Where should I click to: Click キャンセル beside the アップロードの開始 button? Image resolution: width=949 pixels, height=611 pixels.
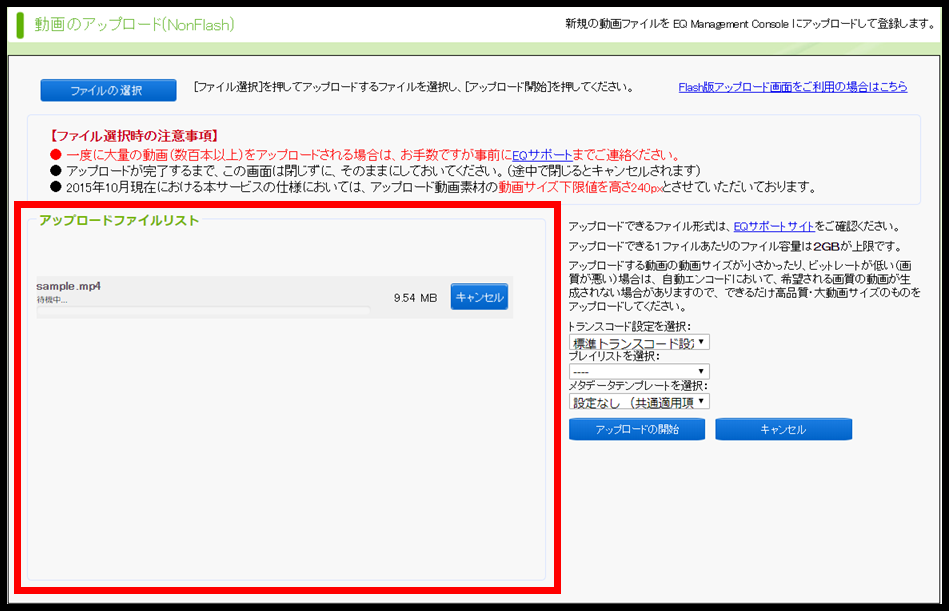click(783, 429)
